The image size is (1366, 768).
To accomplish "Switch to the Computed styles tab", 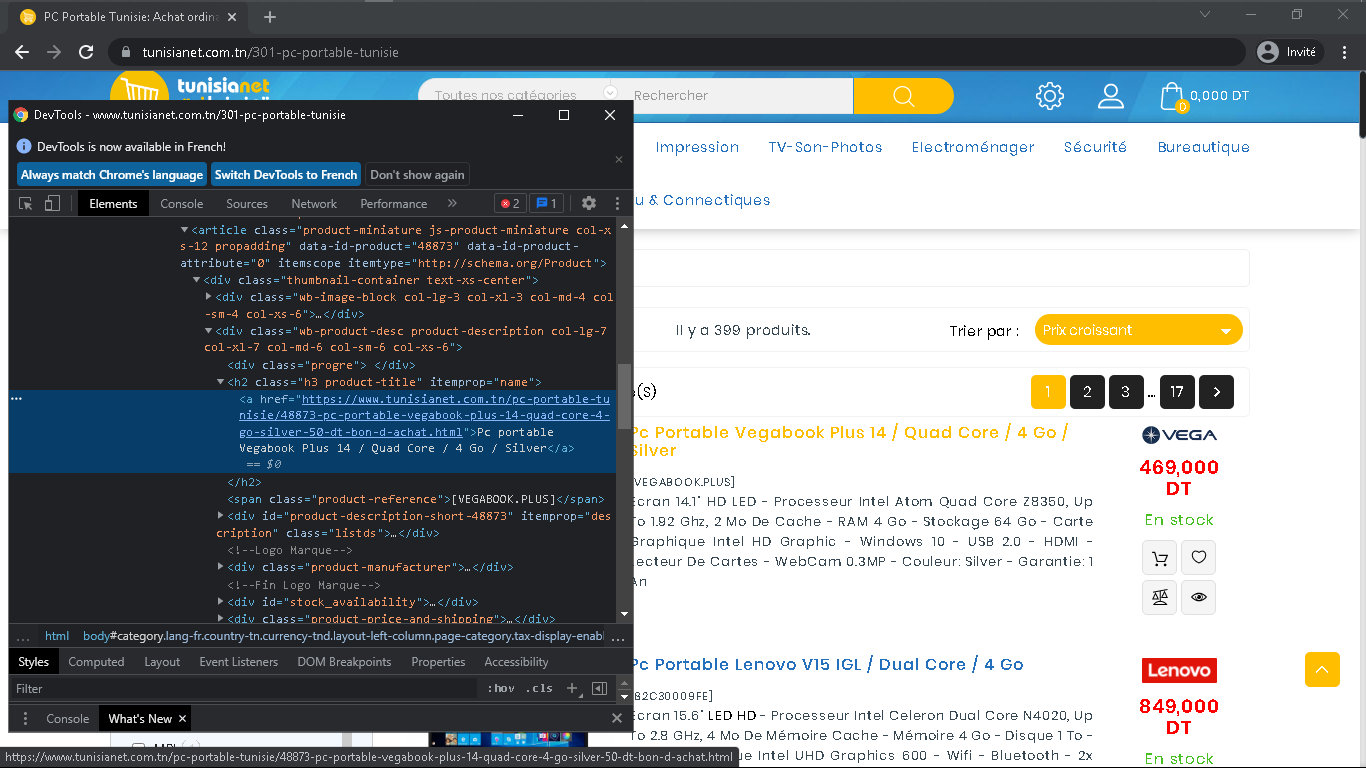I will coord(96,662).
